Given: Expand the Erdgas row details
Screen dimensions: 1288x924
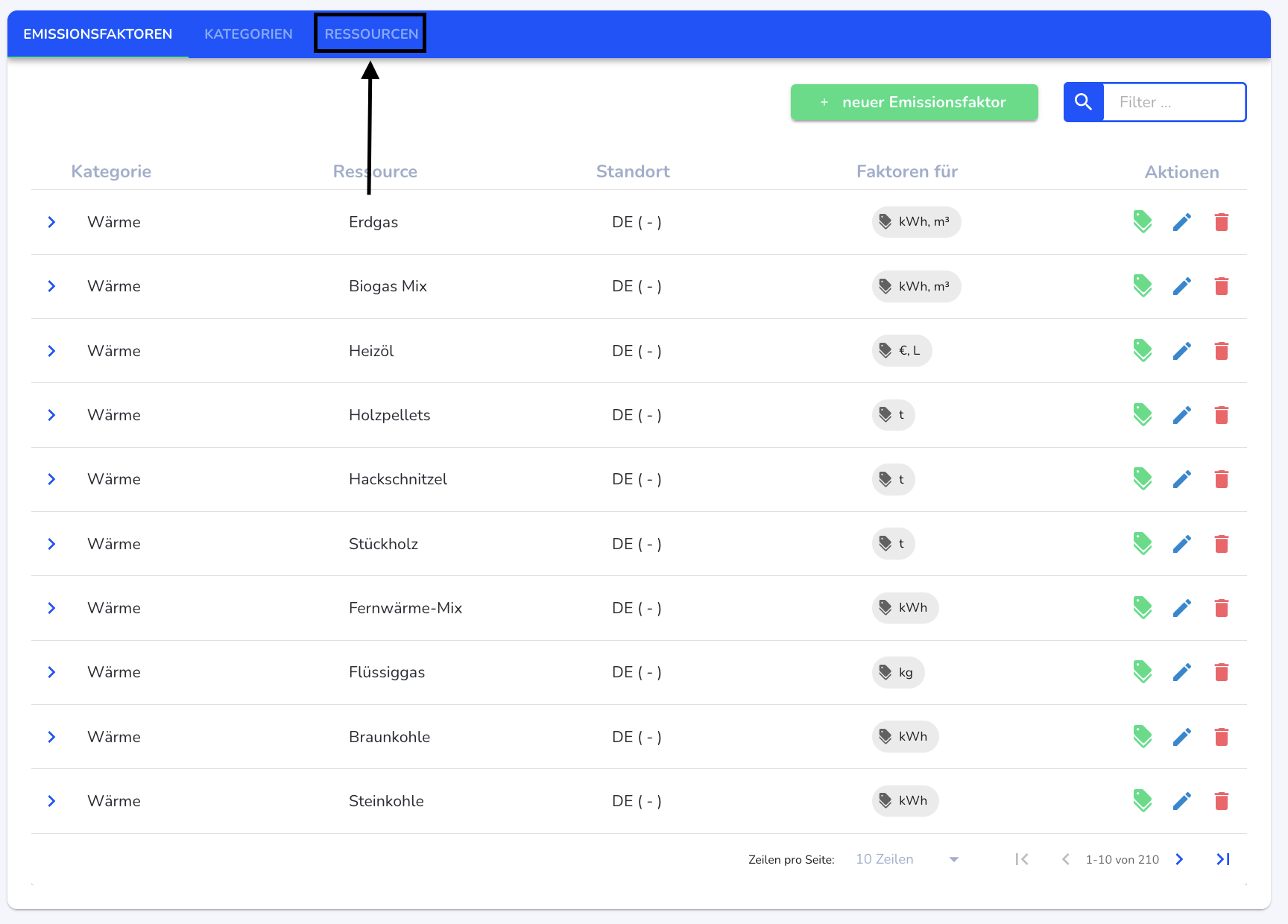Looking at the screenshot, I should coord(51,222).
